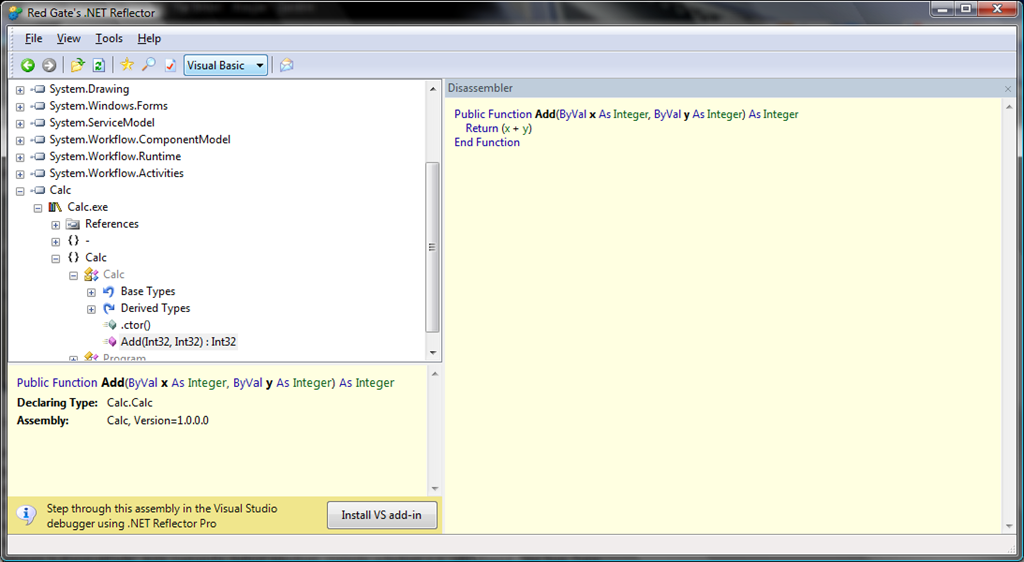Screen dimensions: 1024x562
Task: Select the Derived Types item
Action: click(155, 308)
